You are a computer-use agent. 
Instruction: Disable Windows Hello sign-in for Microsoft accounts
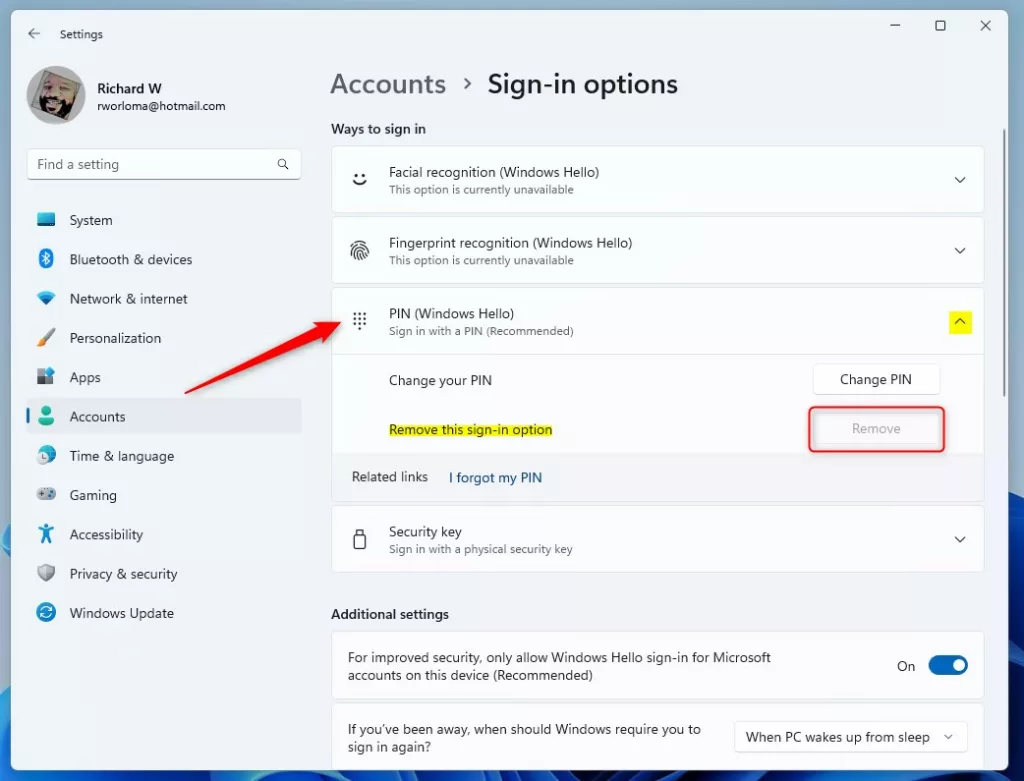[948, 665]
